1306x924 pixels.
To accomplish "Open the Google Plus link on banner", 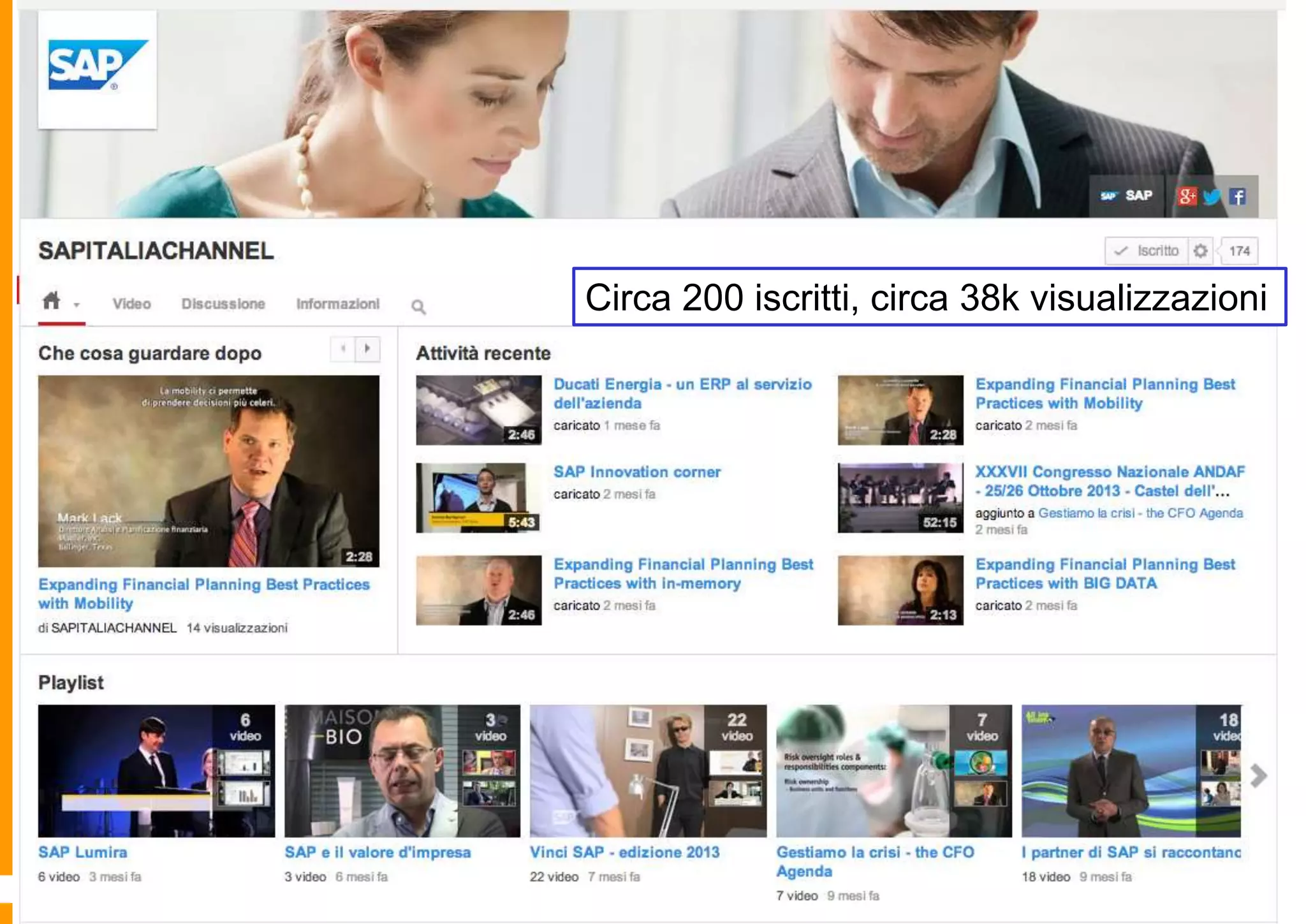I will pos(1187,196).
